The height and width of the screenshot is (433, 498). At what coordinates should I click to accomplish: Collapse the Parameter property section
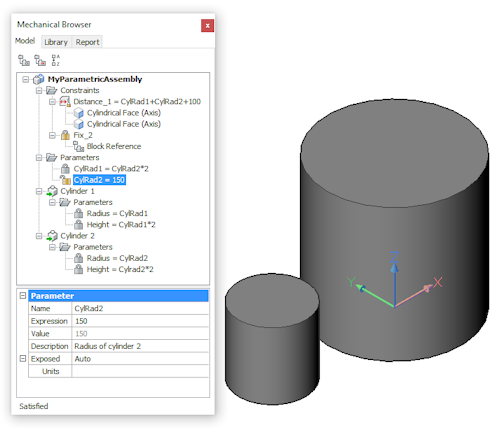point(23,296)
